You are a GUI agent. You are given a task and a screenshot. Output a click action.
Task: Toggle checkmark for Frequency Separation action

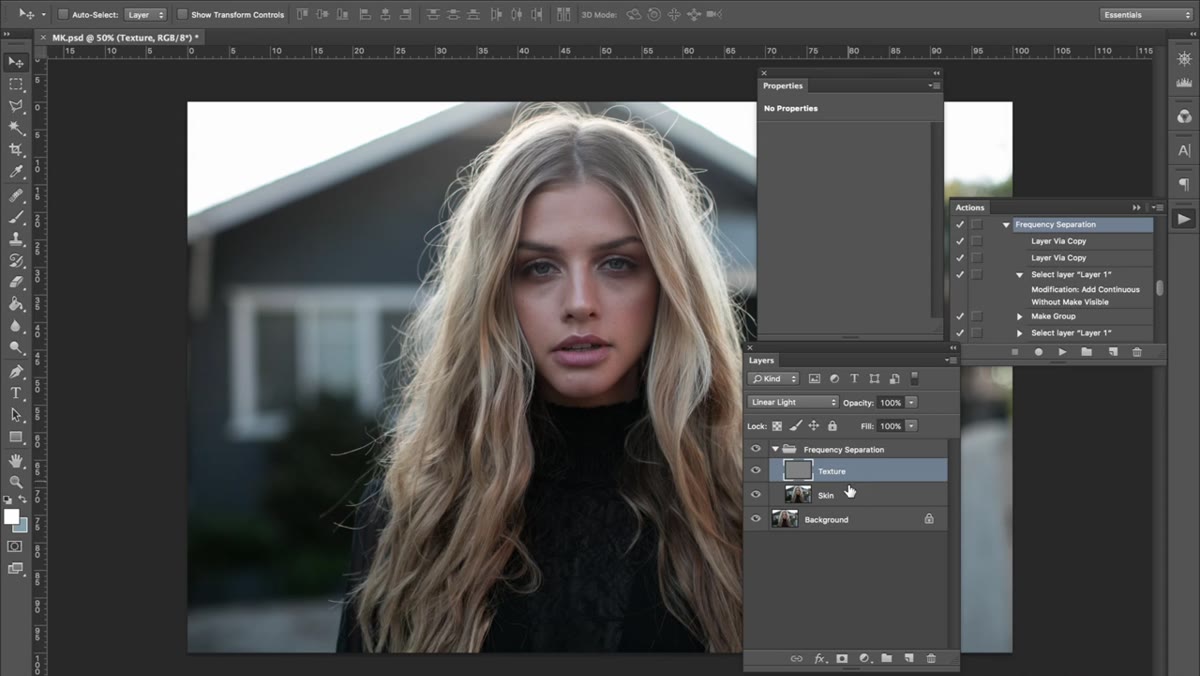pyautogui.click(x=960, y=225)
